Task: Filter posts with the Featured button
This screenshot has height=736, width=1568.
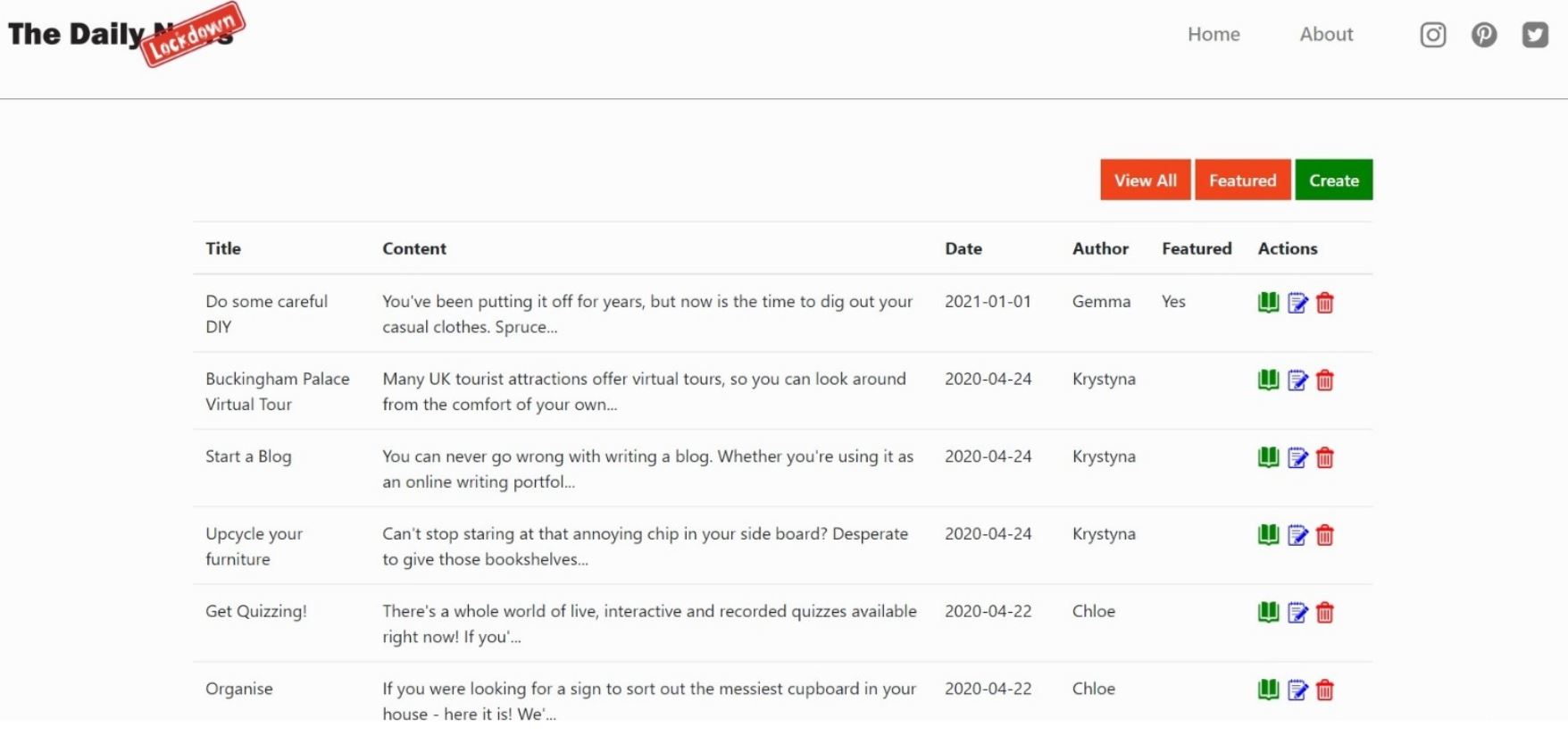Action: click(x=1243, y=180)
